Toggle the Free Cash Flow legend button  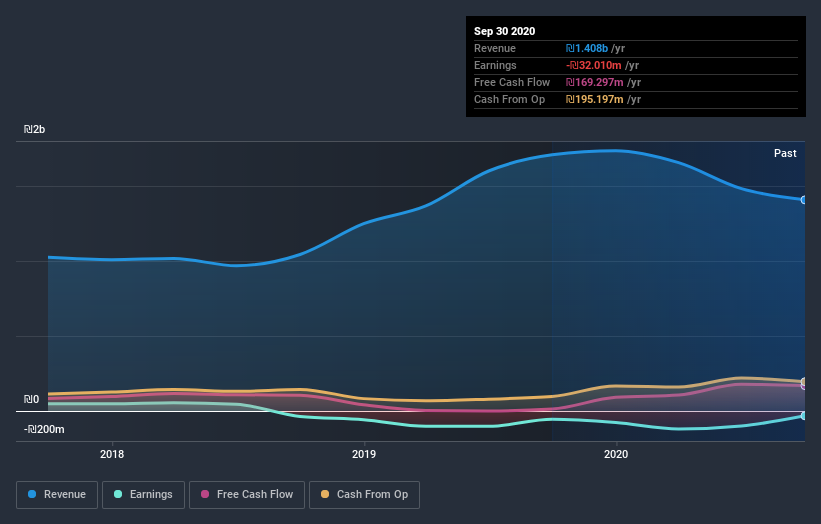pos(247,495)
